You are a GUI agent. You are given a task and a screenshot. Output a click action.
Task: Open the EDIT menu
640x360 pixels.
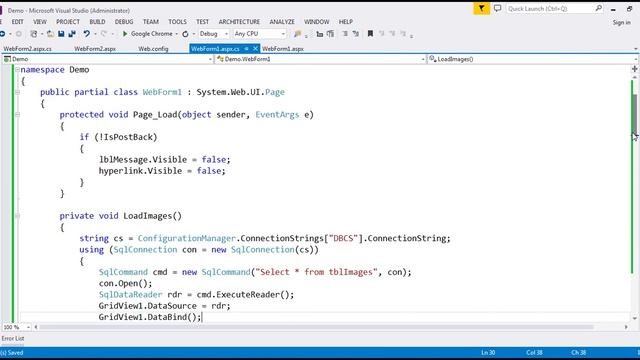(x=18, y=22)
